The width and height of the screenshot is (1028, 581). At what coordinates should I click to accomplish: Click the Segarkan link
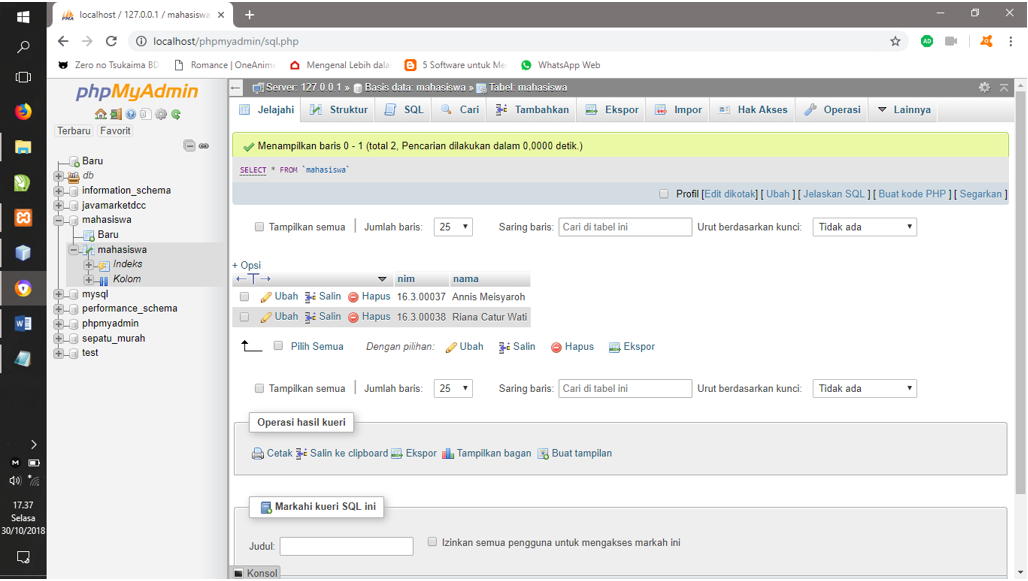pos(981,193)
